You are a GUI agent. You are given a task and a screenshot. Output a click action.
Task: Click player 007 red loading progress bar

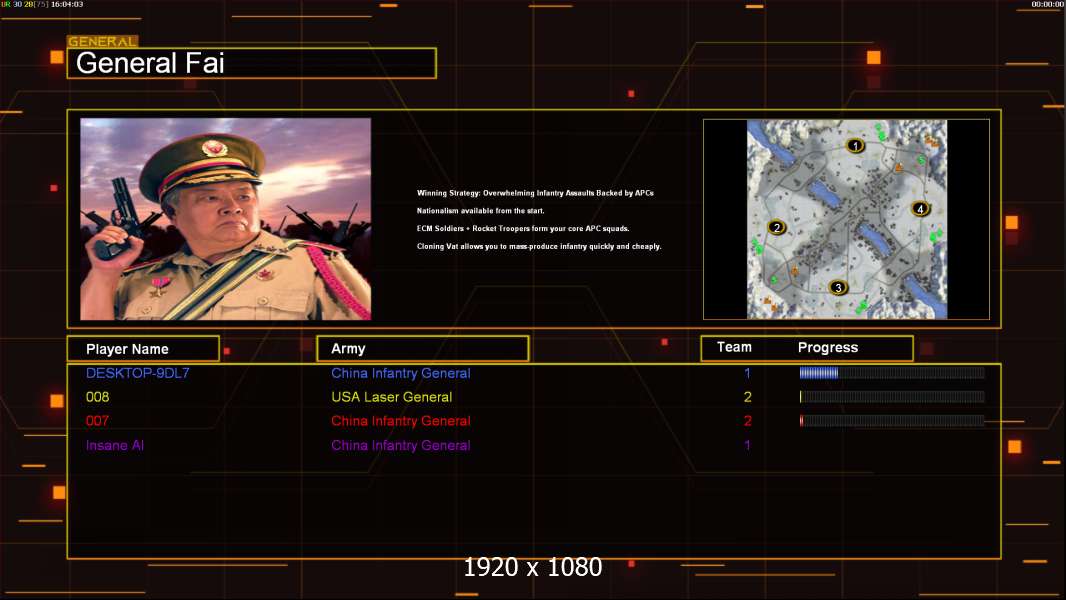pos(892,421)
